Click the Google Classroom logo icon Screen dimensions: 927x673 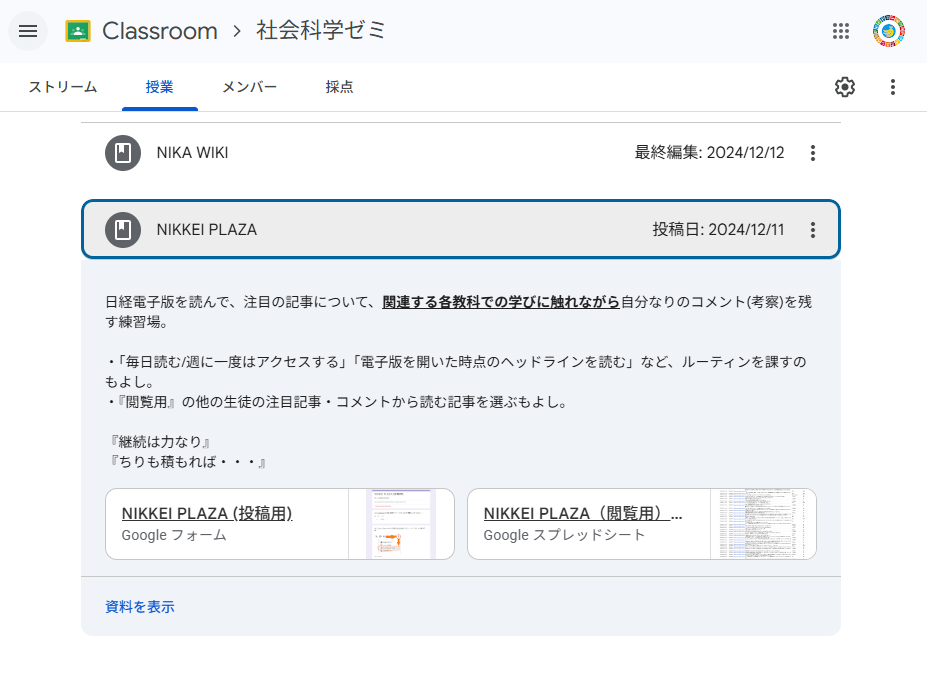pyautogui.click(x=78, y=31)
